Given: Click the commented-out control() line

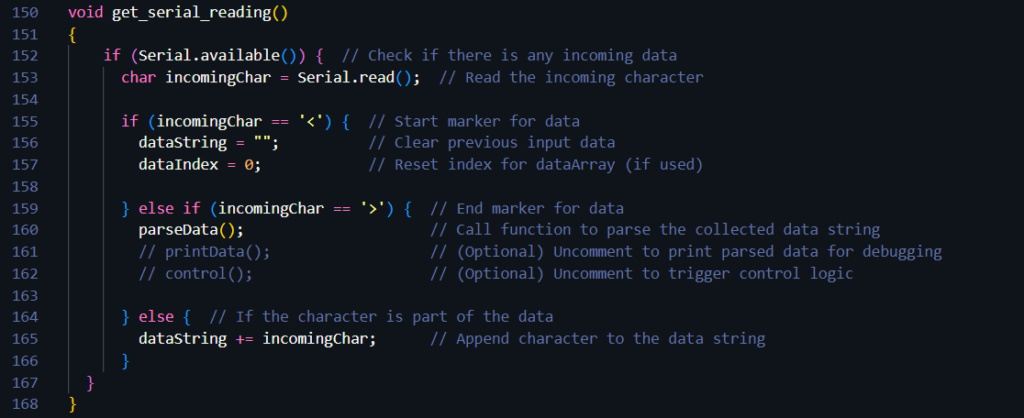Looking at the screenshot, I should click(x=195, y=274).
